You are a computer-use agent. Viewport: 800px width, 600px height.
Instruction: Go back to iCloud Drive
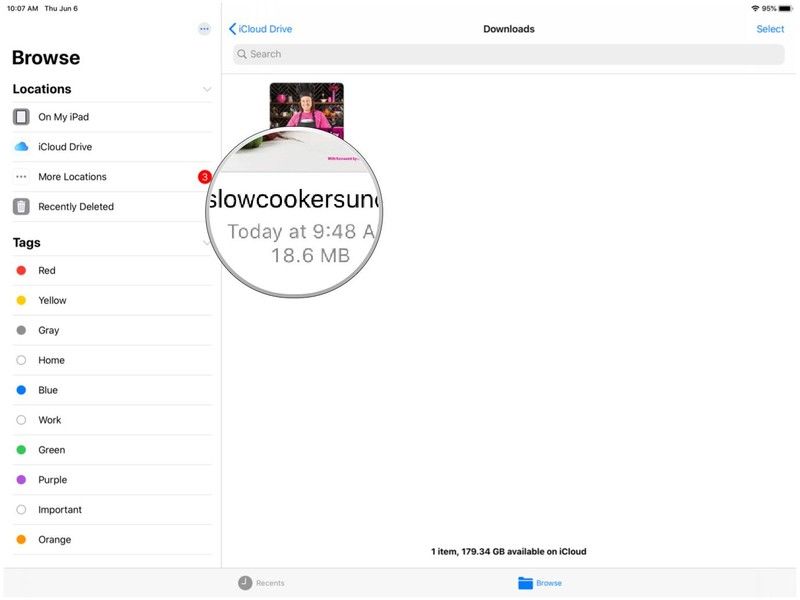[261, 29]
